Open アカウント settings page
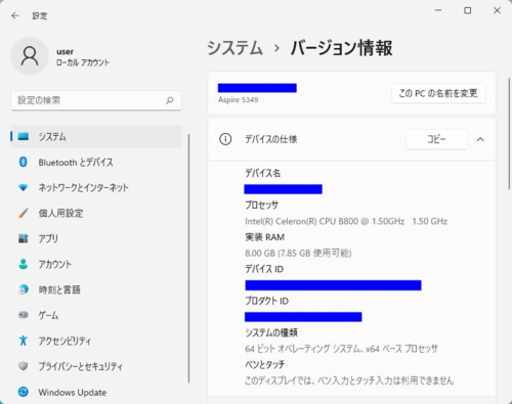Screen dimensions: 512x404 tap(96, 264)
